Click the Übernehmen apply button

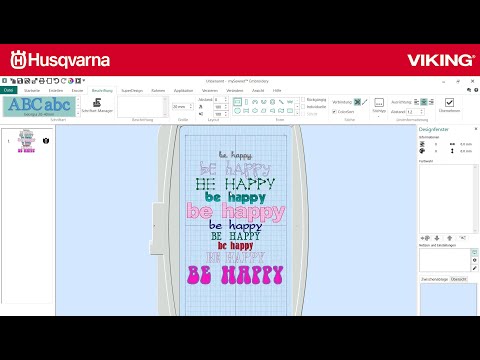point(449,105)
